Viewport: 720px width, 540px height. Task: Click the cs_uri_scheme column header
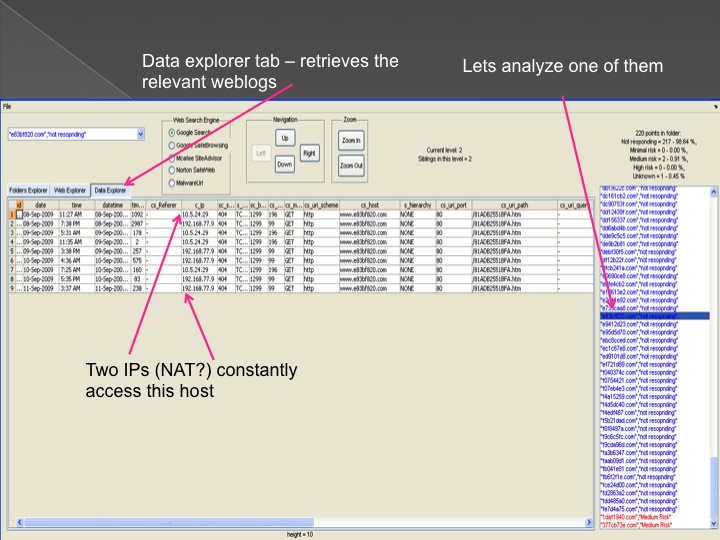pyautogui.click(x=321, y=205)
